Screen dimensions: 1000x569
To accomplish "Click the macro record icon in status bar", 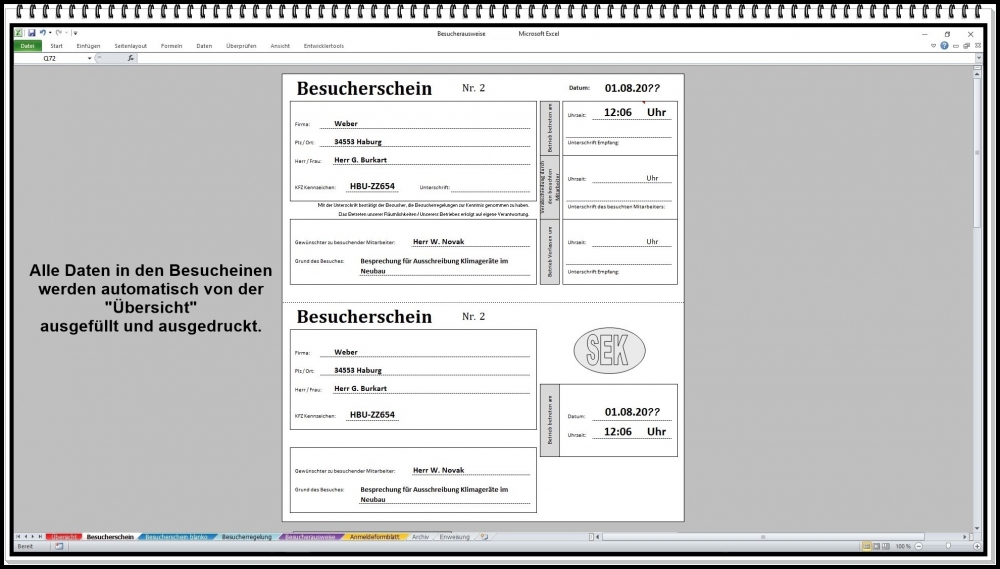I will (x=59, y=546).
